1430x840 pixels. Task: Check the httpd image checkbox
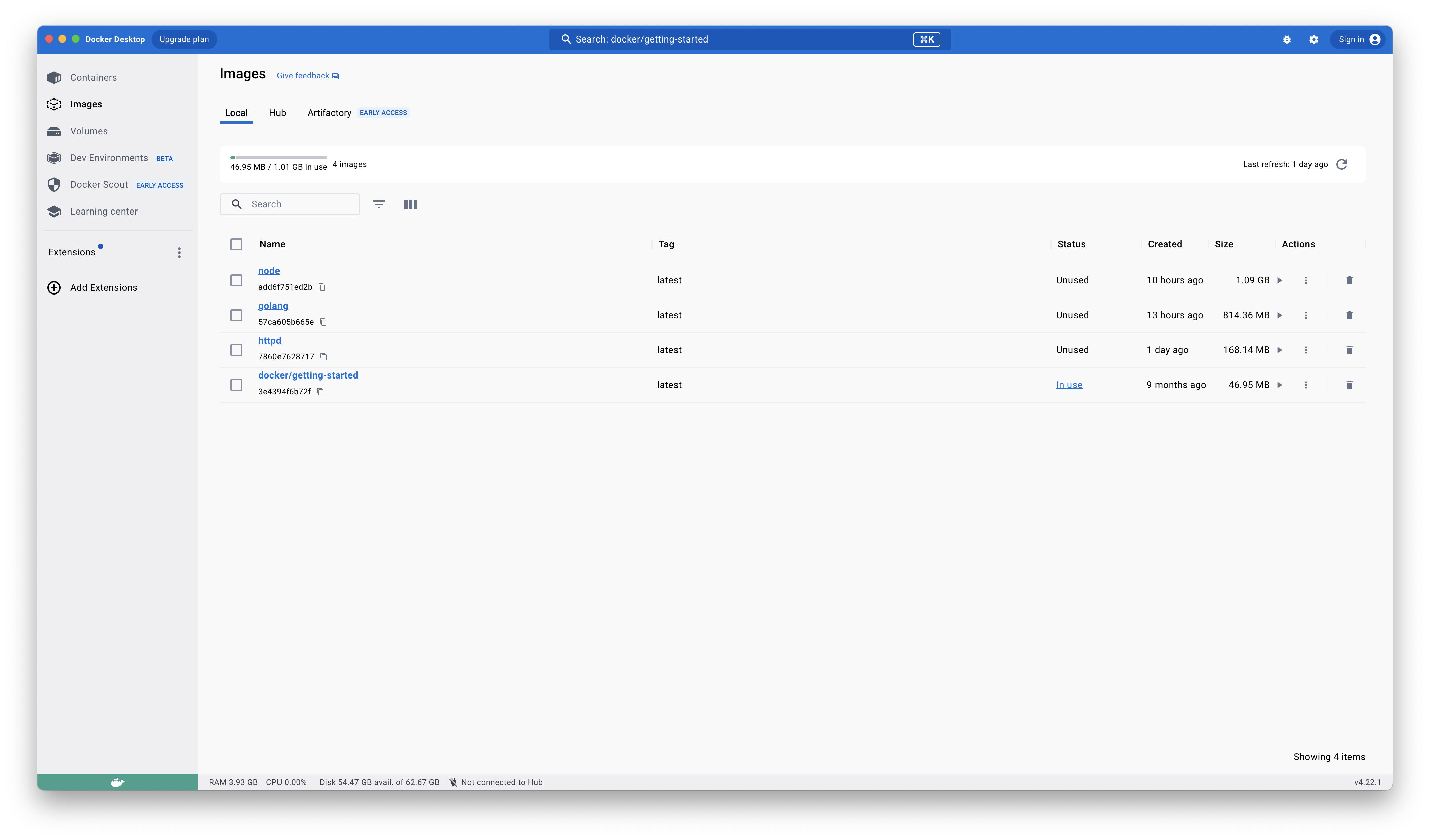[236, 350]
